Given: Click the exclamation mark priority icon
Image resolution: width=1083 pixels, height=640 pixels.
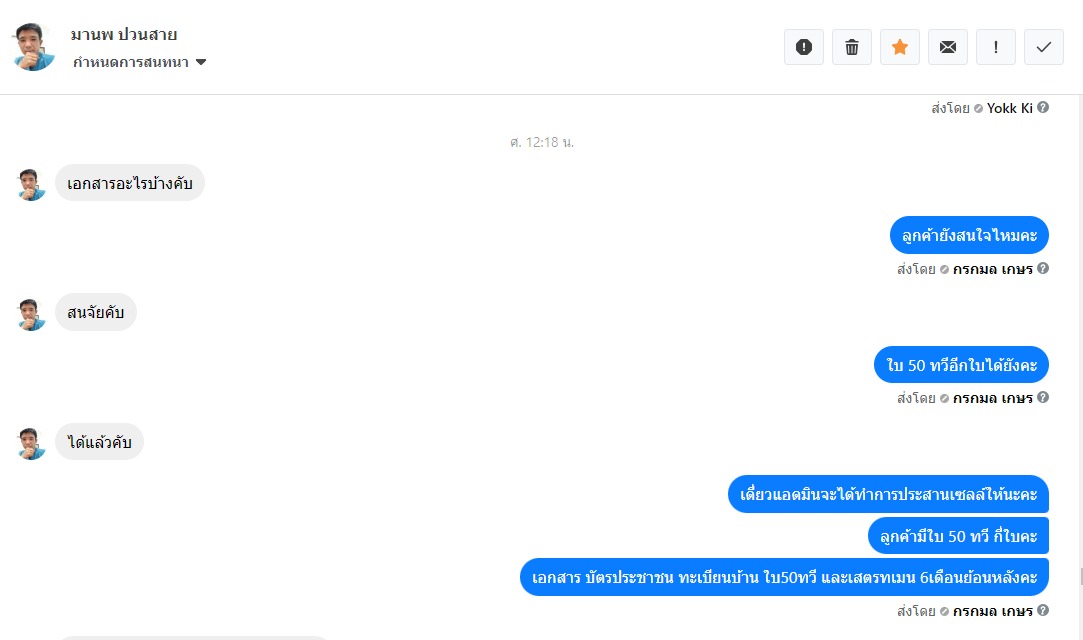Looking at the screenshot, I should 995,47.
